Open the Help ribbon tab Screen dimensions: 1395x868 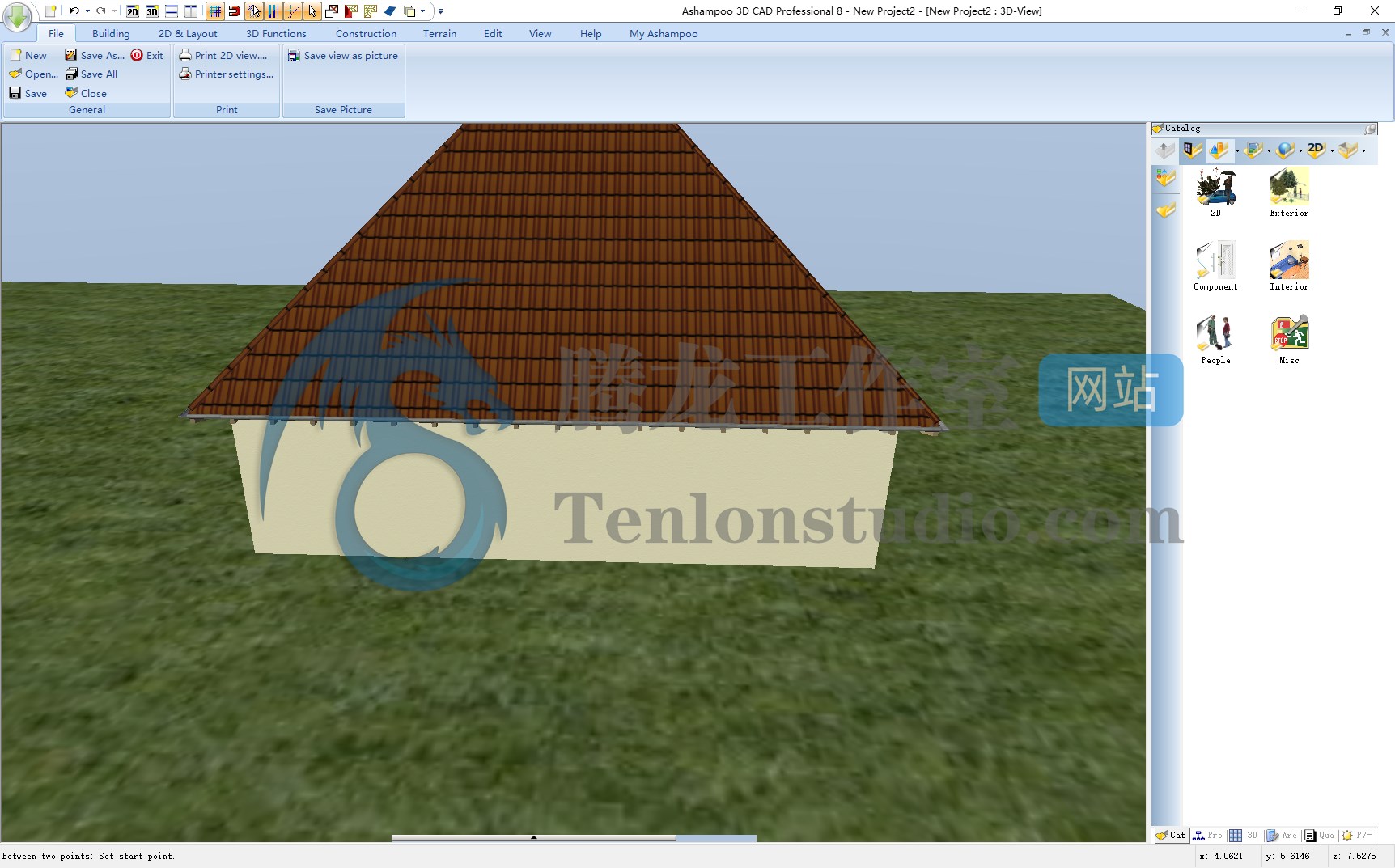(591, 33)
